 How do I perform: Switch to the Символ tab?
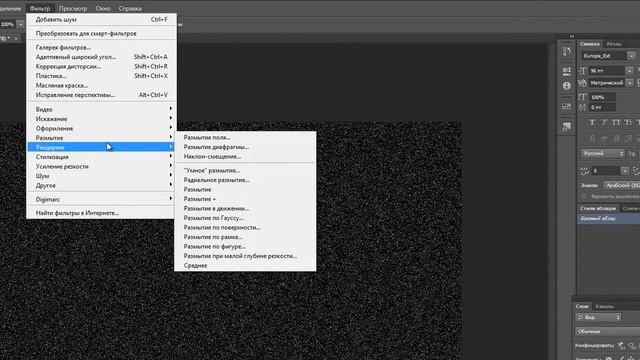[590, 44]
